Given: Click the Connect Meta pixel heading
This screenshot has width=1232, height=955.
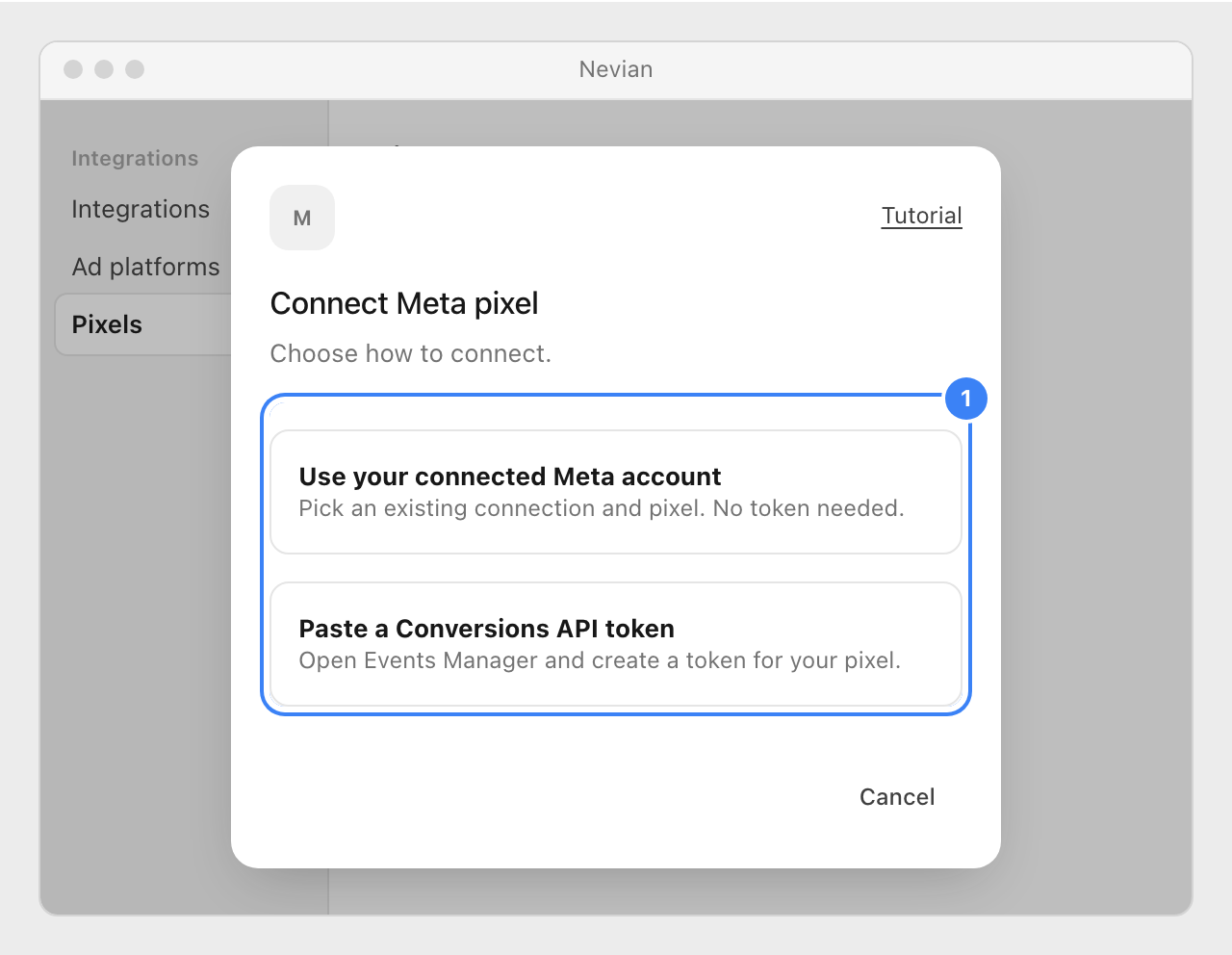Looking at the screenshot, I should (404, 303).
